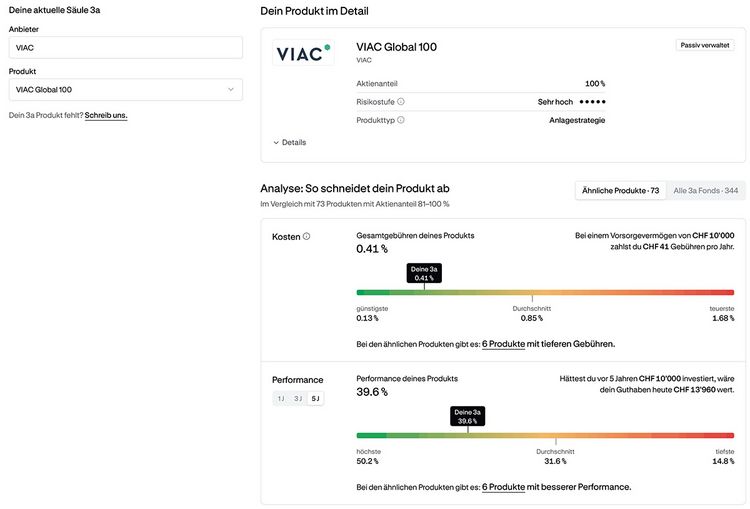Open the Produkt dropdown VIAC Global 100
The height and width of the screenshot is (509, 750).
(125, 89)
